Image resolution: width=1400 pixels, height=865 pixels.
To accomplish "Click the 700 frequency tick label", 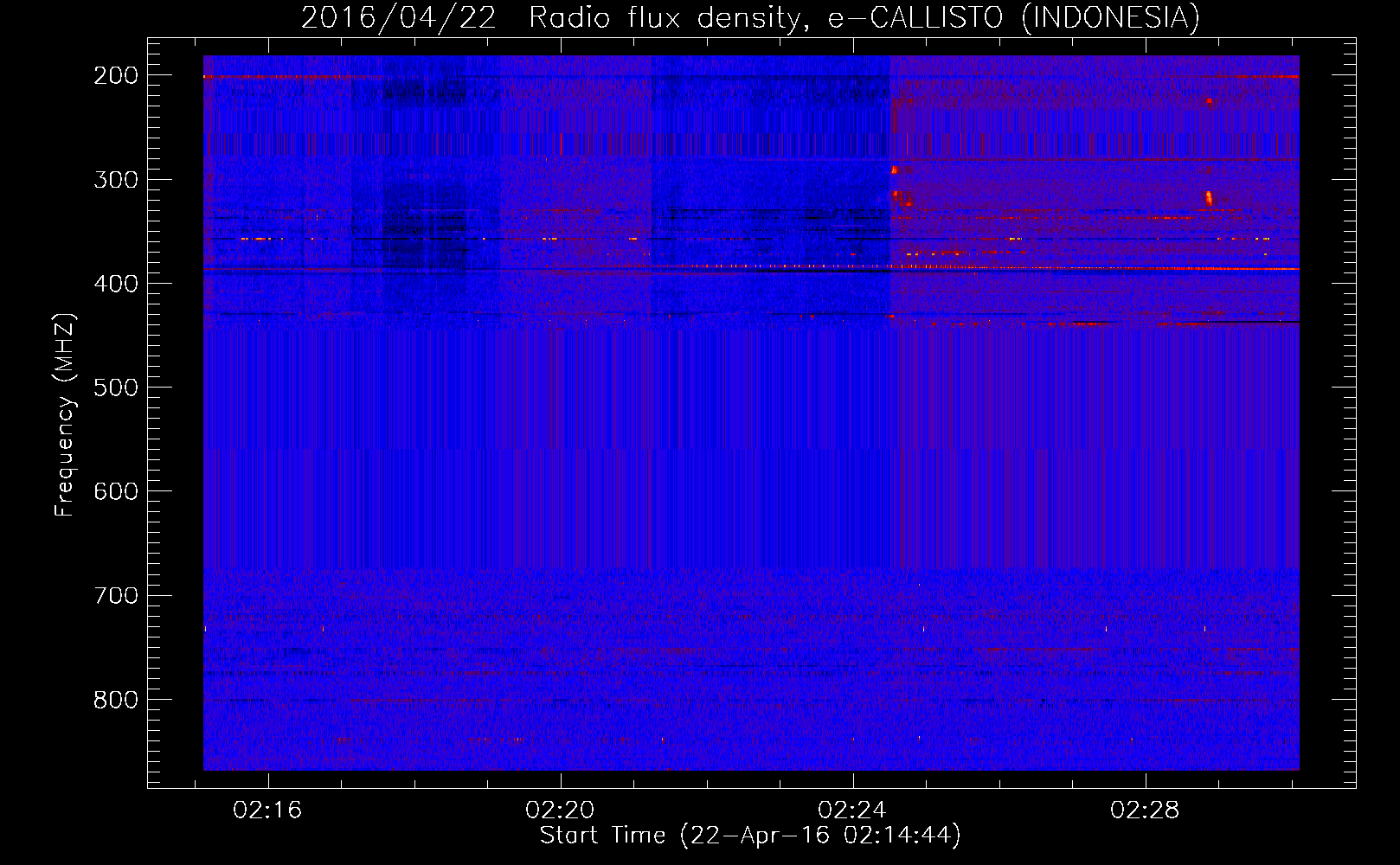I will (116, 596).
